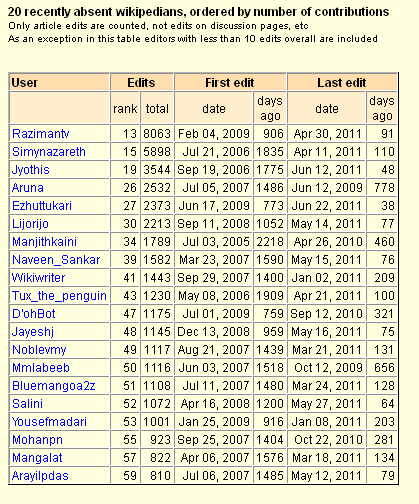Click the rank sub-header cell
Screen dimensions: 419x504
(125, 108)
